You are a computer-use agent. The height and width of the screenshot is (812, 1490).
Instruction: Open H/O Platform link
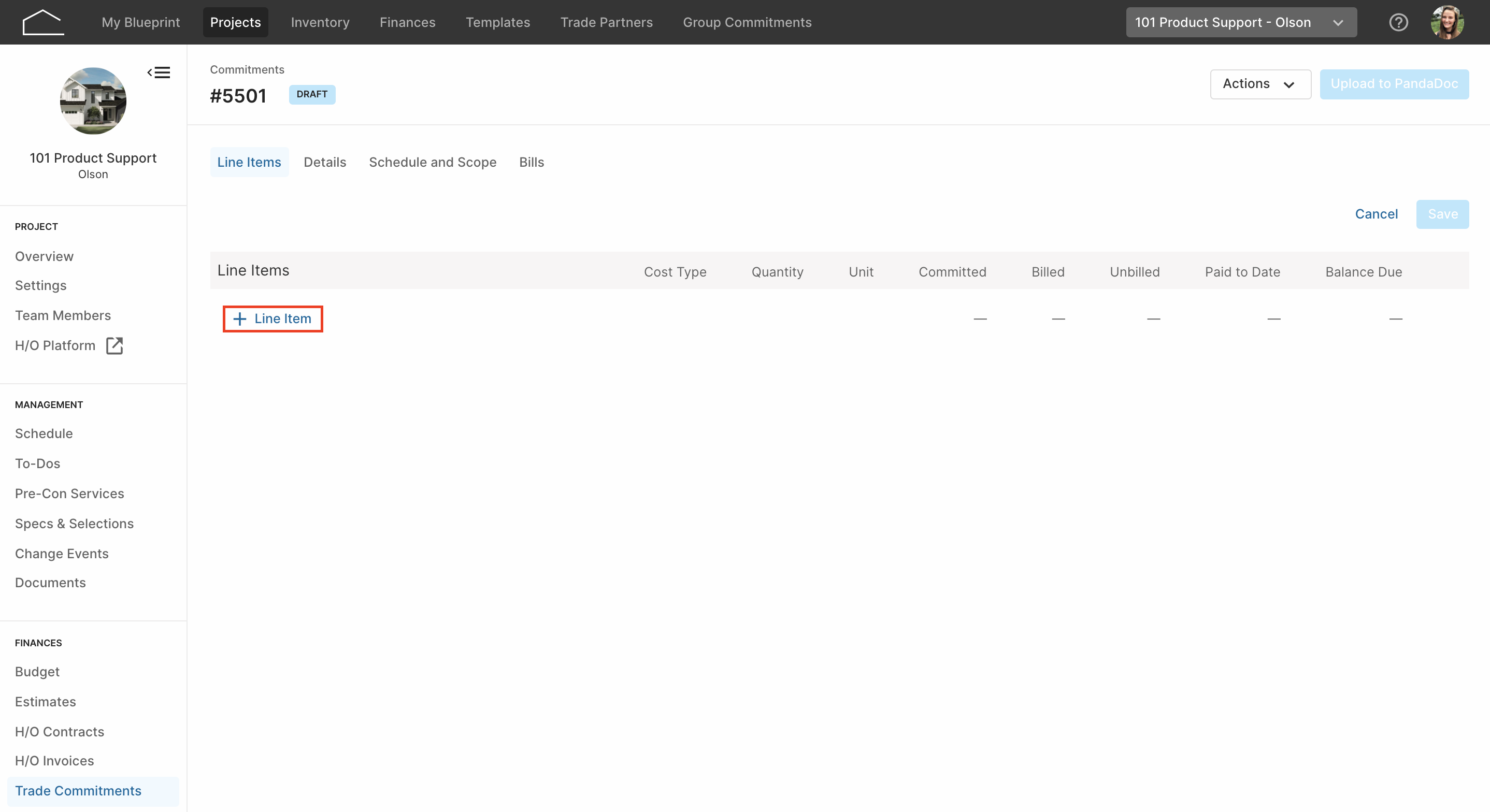click(x=55, y=345)
